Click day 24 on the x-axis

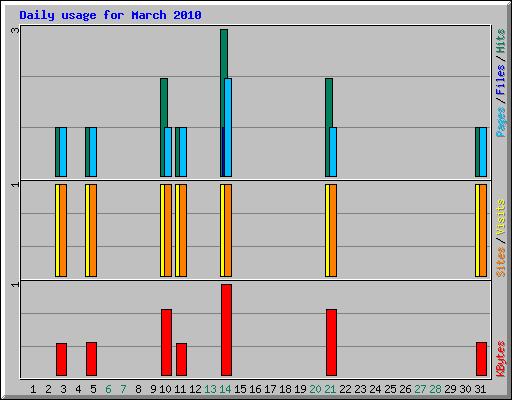[375, 389]
